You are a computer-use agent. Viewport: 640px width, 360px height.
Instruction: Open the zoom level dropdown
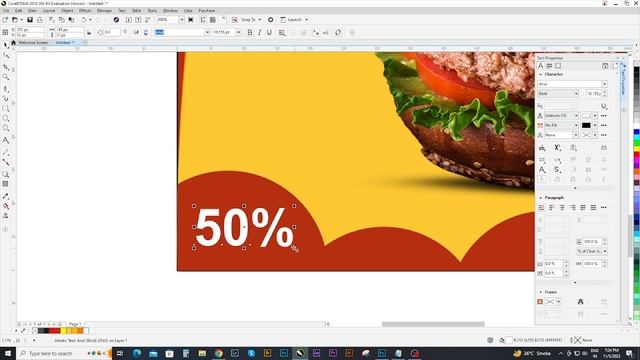pos(182,20)
